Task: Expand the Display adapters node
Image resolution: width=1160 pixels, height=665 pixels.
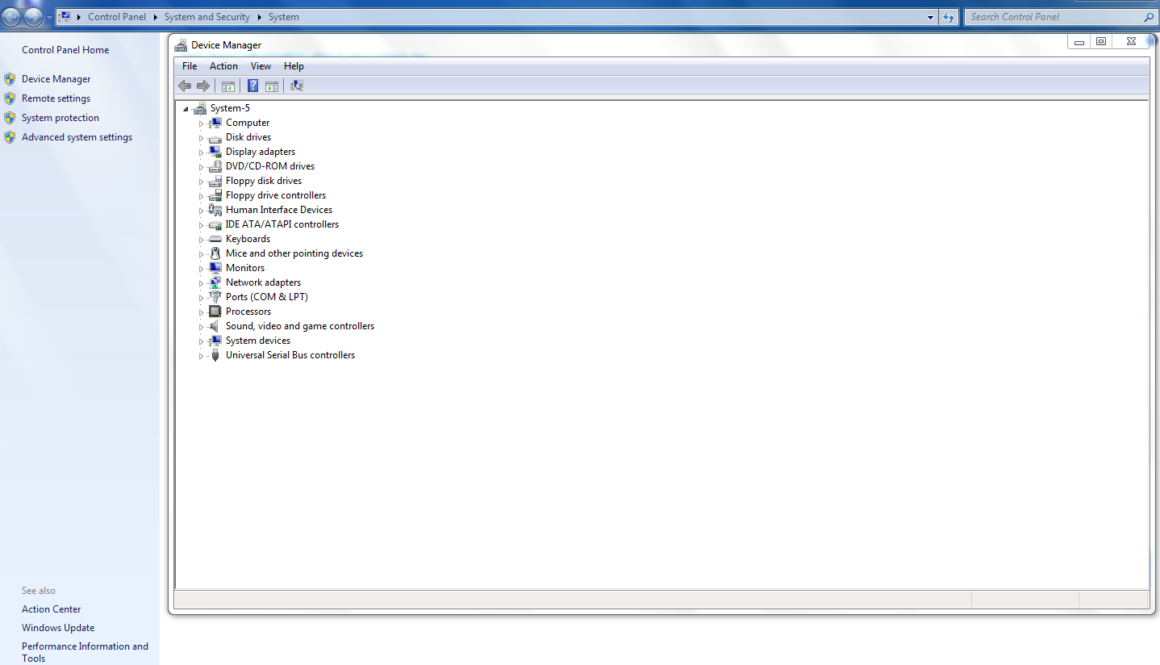Action: 201,153
